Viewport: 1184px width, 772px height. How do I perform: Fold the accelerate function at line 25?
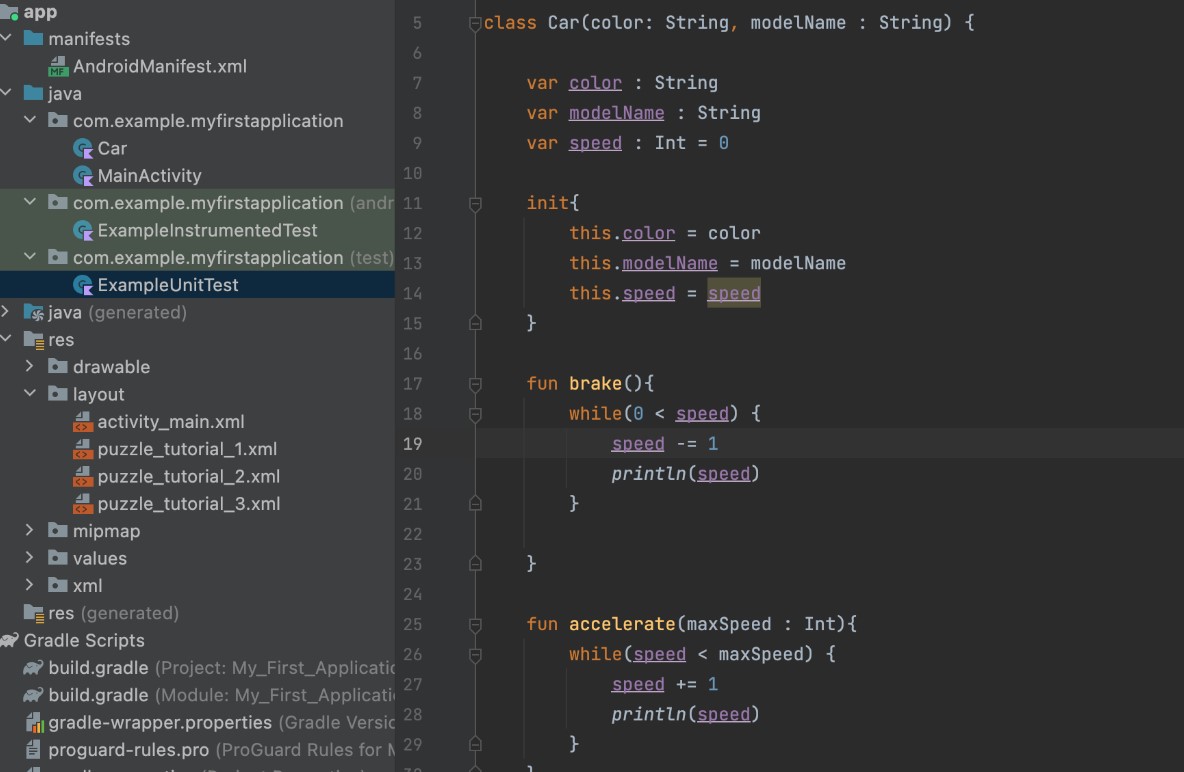point(475,625)
